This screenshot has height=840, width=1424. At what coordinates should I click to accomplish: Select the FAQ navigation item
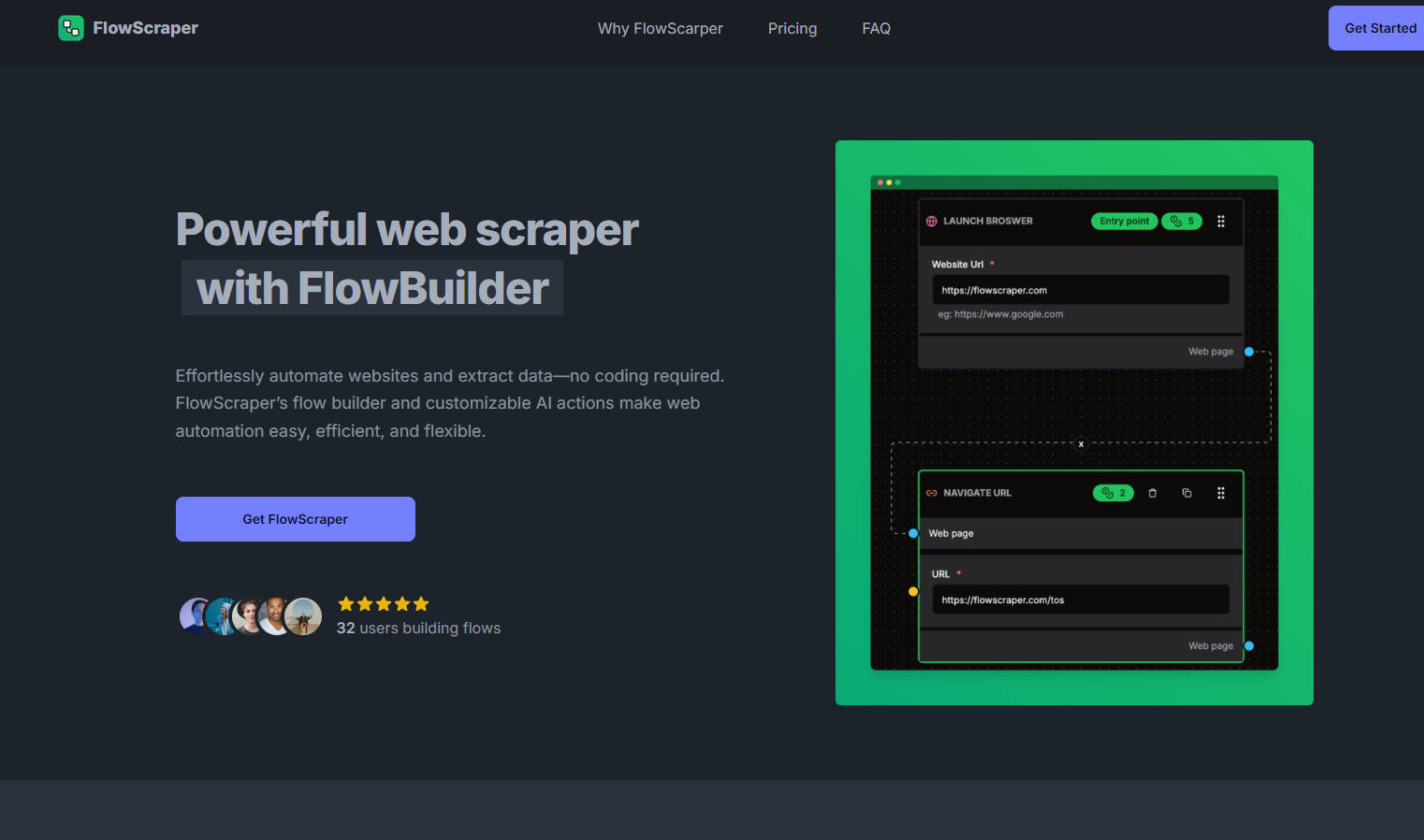pyautogui.click(x=876, y=28)
